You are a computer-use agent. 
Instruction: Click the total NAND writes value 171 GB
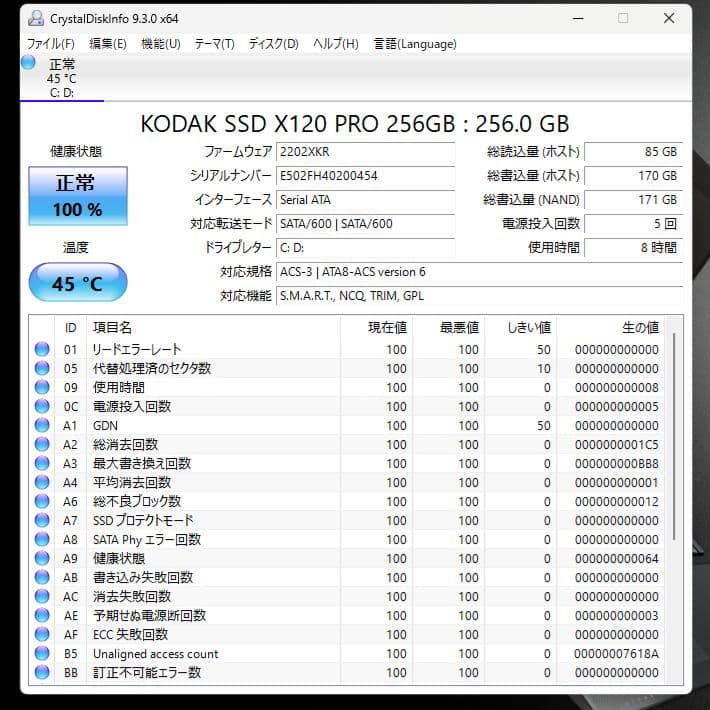click(633, 200)
